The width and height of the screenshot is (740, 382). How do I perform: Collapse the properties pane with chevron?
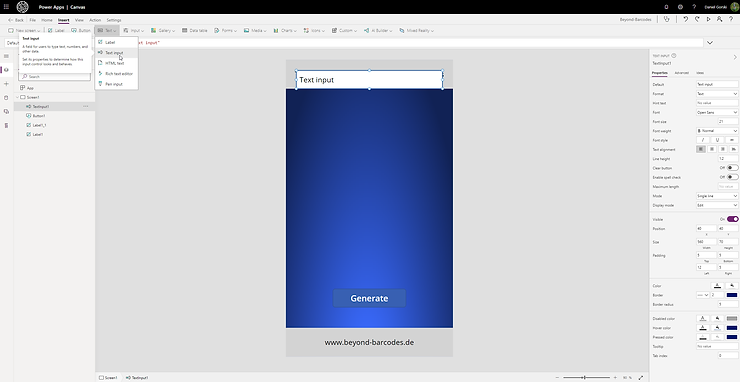point(735,57)
